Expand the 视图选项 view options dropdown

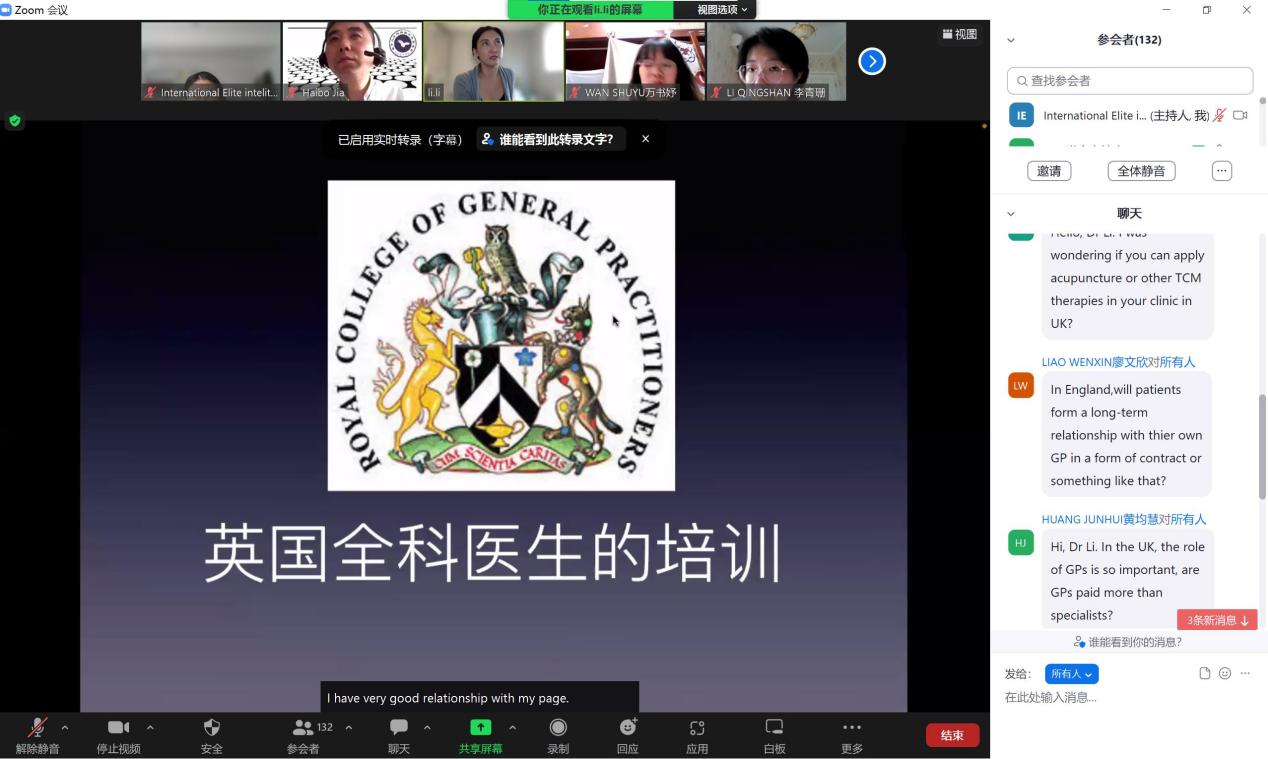pyautogui.click(x=722, y=9)
